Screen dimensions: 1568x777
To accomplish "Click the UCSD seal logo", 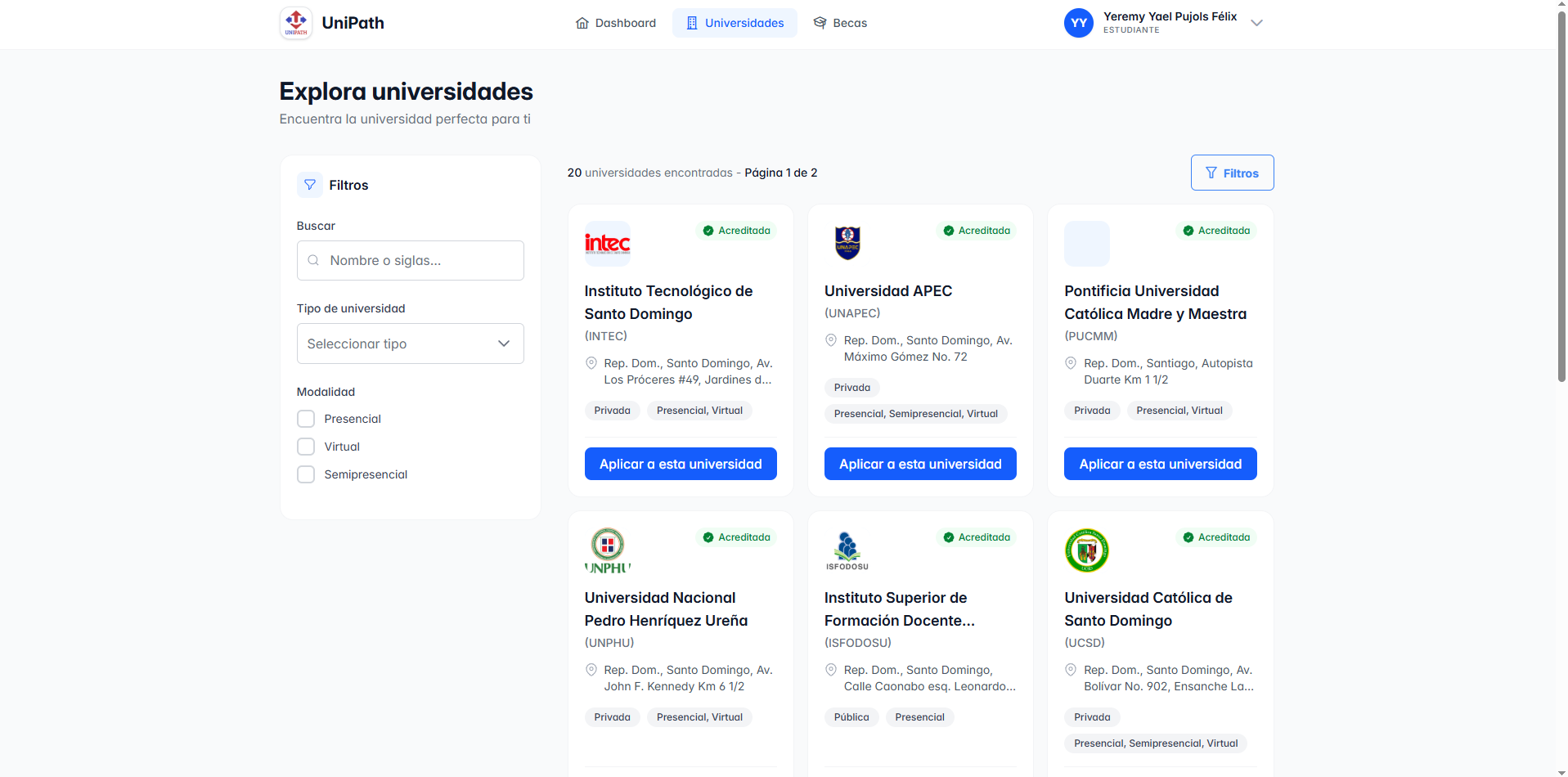I will (1087, 550).
